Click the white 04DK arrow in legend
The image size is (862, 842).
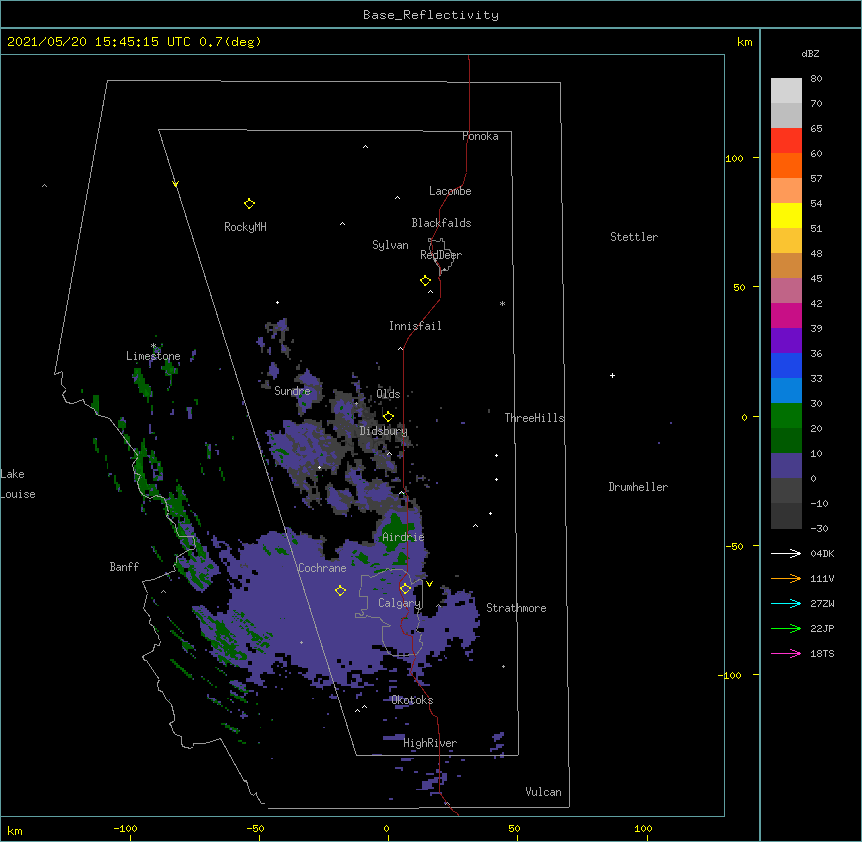(786, 553)
